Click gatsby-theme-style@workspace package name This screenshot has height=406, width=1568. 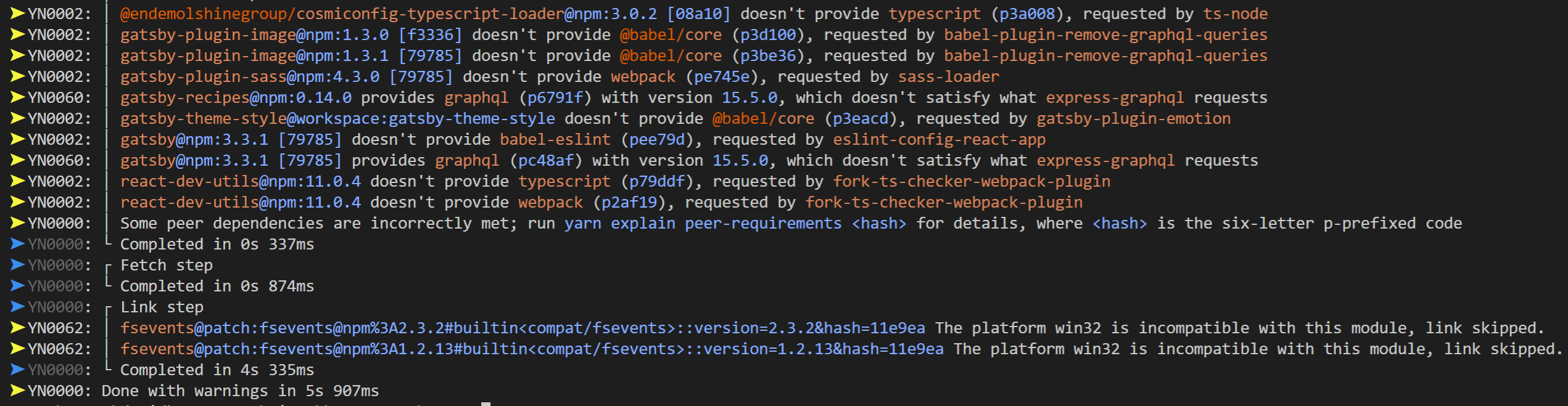click(337, 118)
